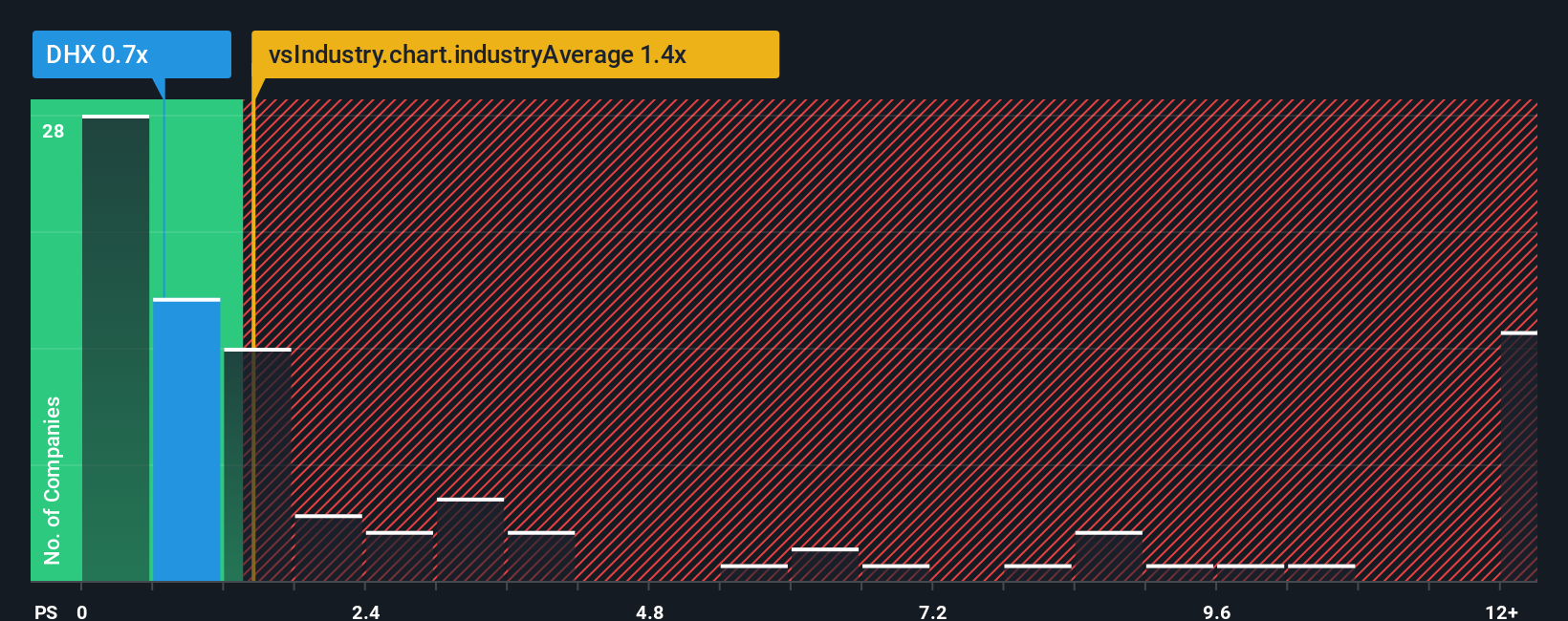Click the industry average 1.4x label

515,54
